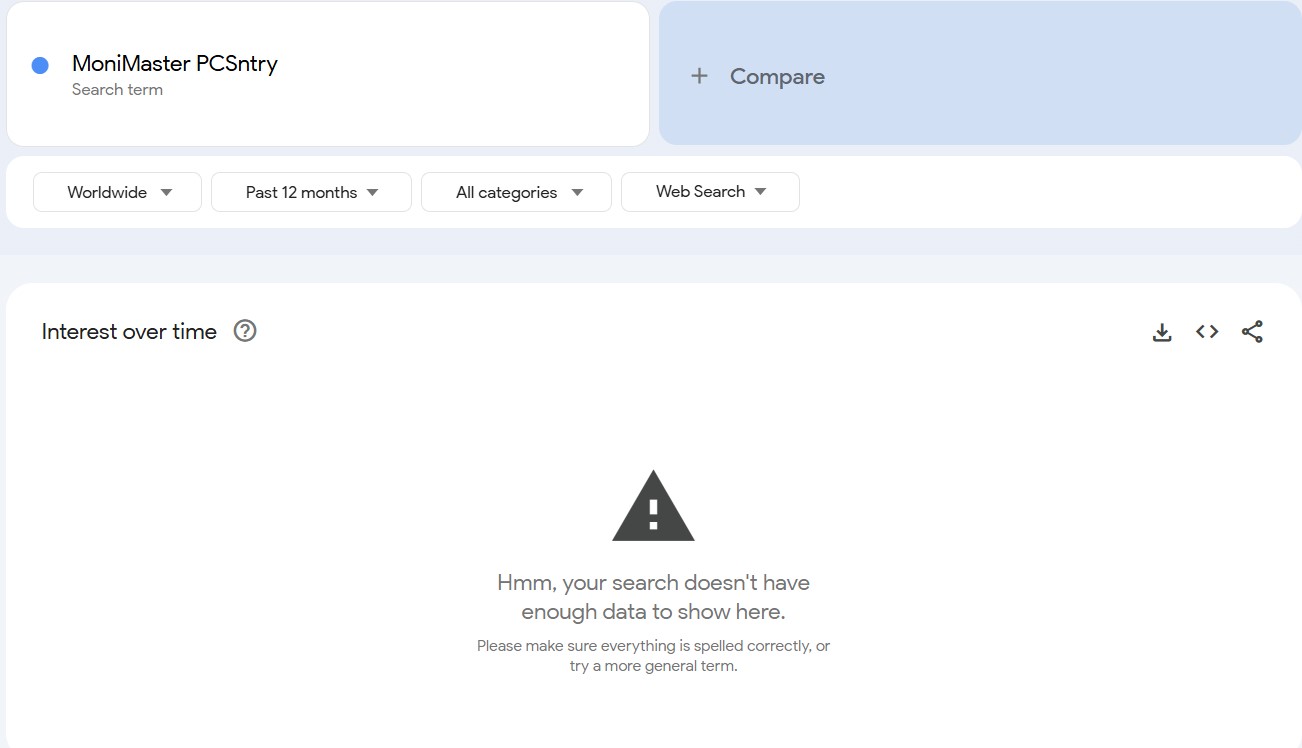Share the Interest over time chart
Screen dimensions: 1302x748
[1252, 332]
